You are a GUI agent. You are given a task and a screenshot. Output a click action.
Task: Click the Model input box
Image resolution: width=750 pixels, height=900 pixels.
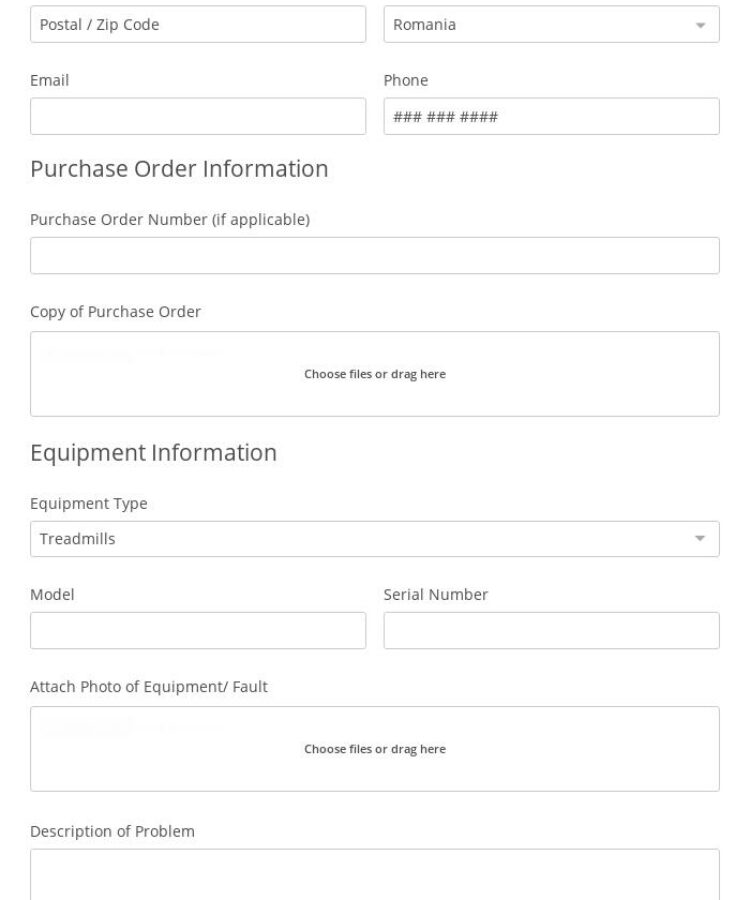pos(197,630)
